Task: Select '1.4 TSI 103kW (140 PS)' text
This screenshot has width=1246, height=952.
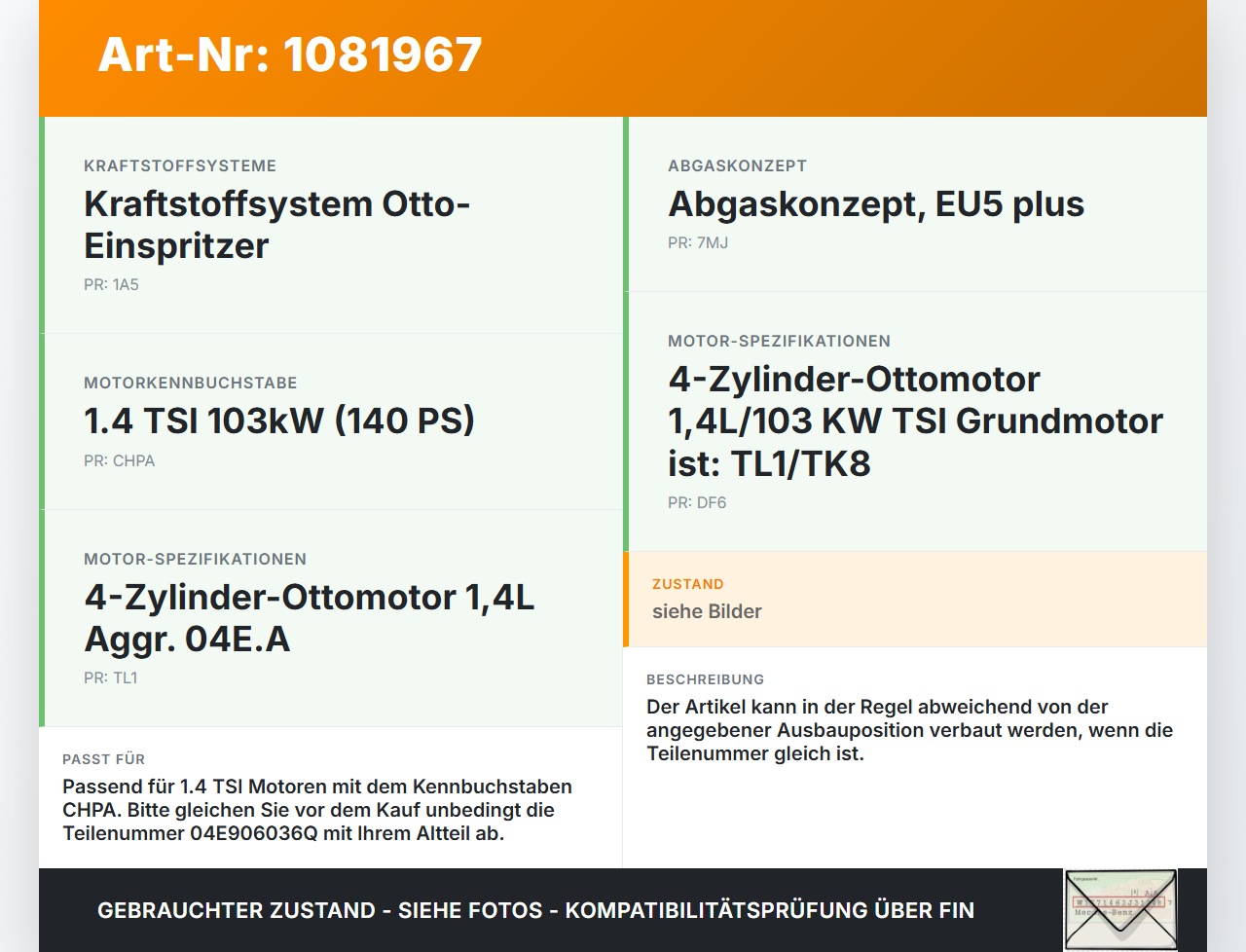Action: point(279,421)
